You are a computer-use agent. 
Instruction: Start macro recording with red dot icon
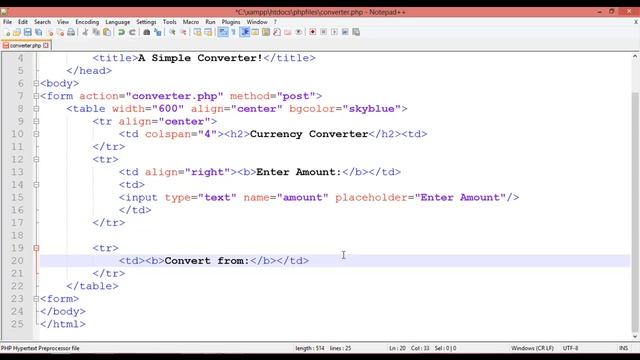(313, 32)
